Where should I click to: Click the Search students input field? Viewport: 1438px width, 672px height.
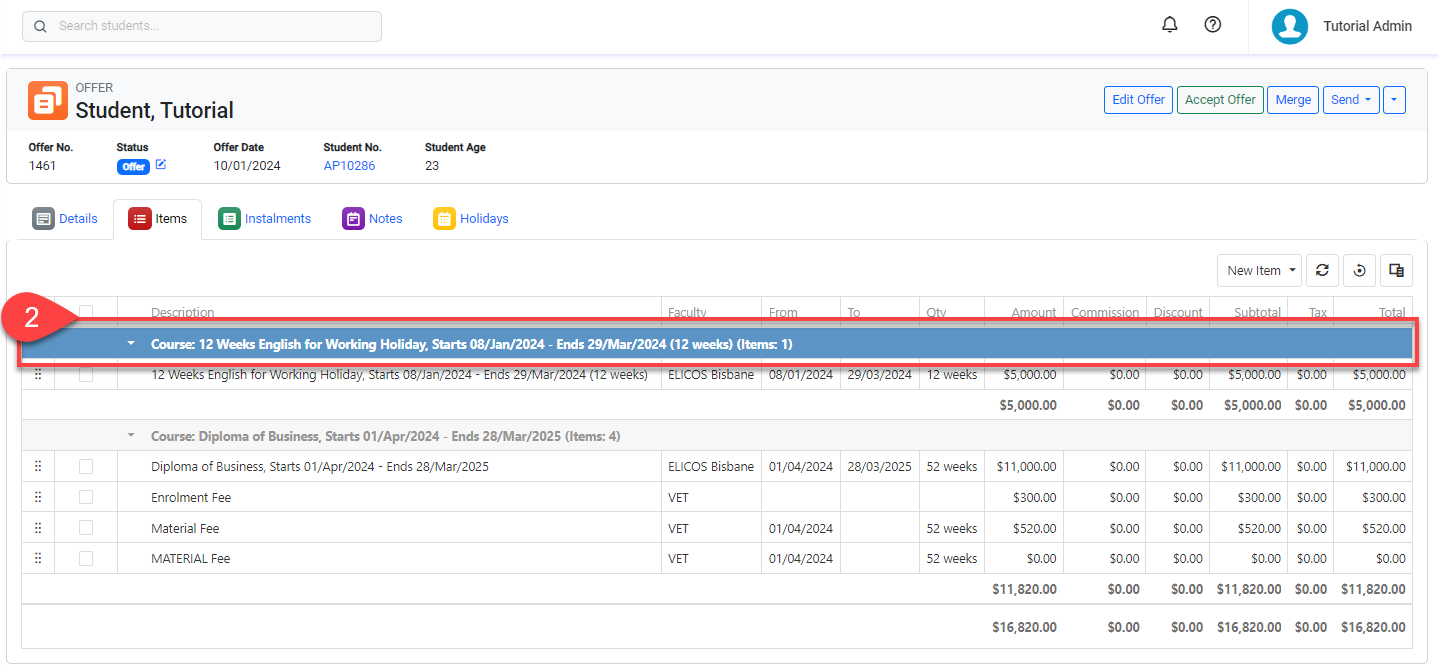pyautogui.click(x=202, y=26)
